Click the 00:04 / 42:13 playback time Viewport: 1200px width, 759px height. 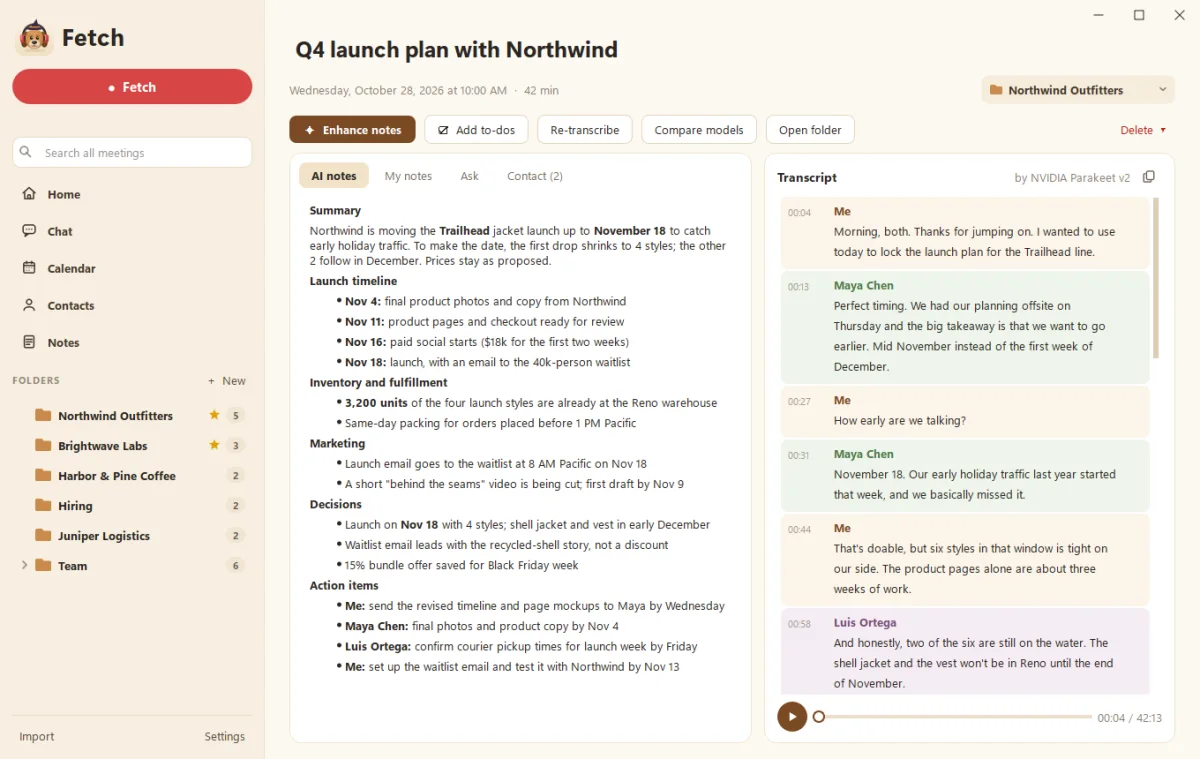[x=1130, y=718]
